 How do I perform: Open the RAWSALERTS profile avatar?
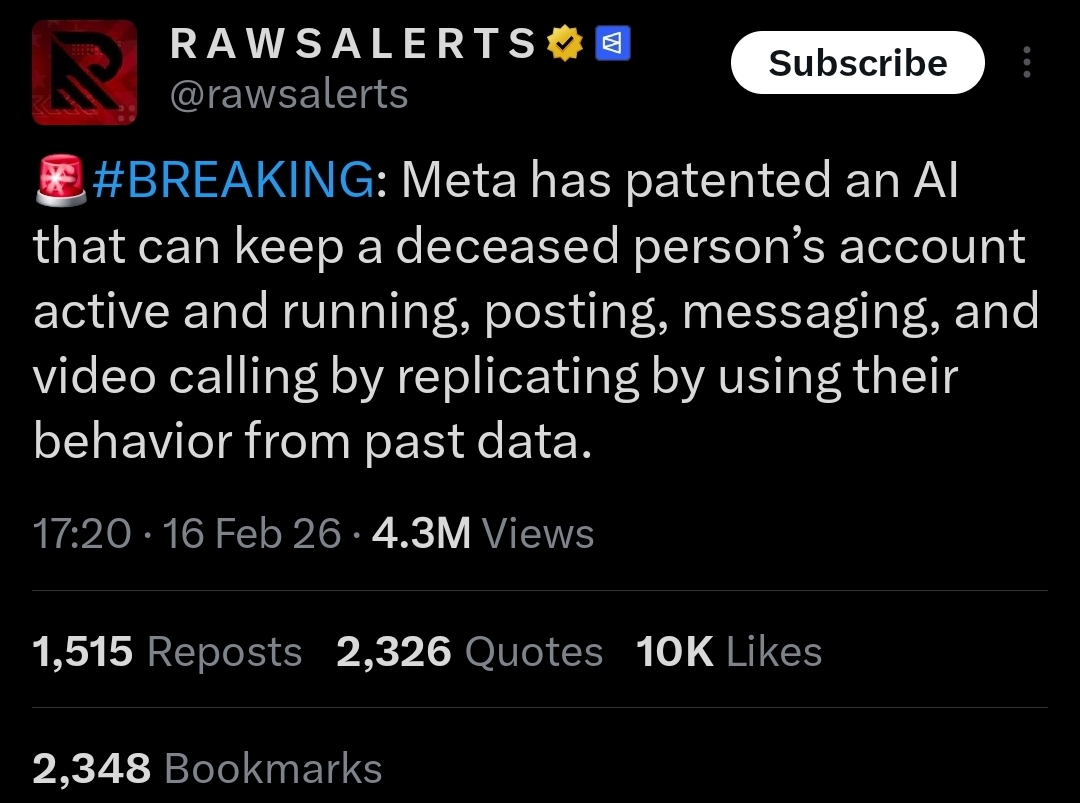point(83,75)
